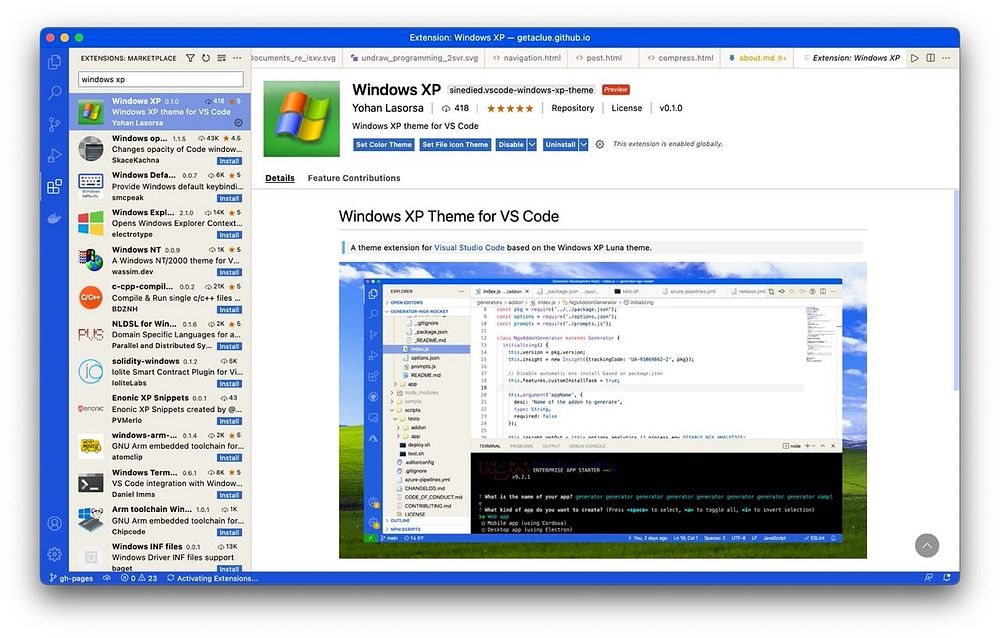
Task: Click the feedback icon in status bar
Action: (929, 577)
